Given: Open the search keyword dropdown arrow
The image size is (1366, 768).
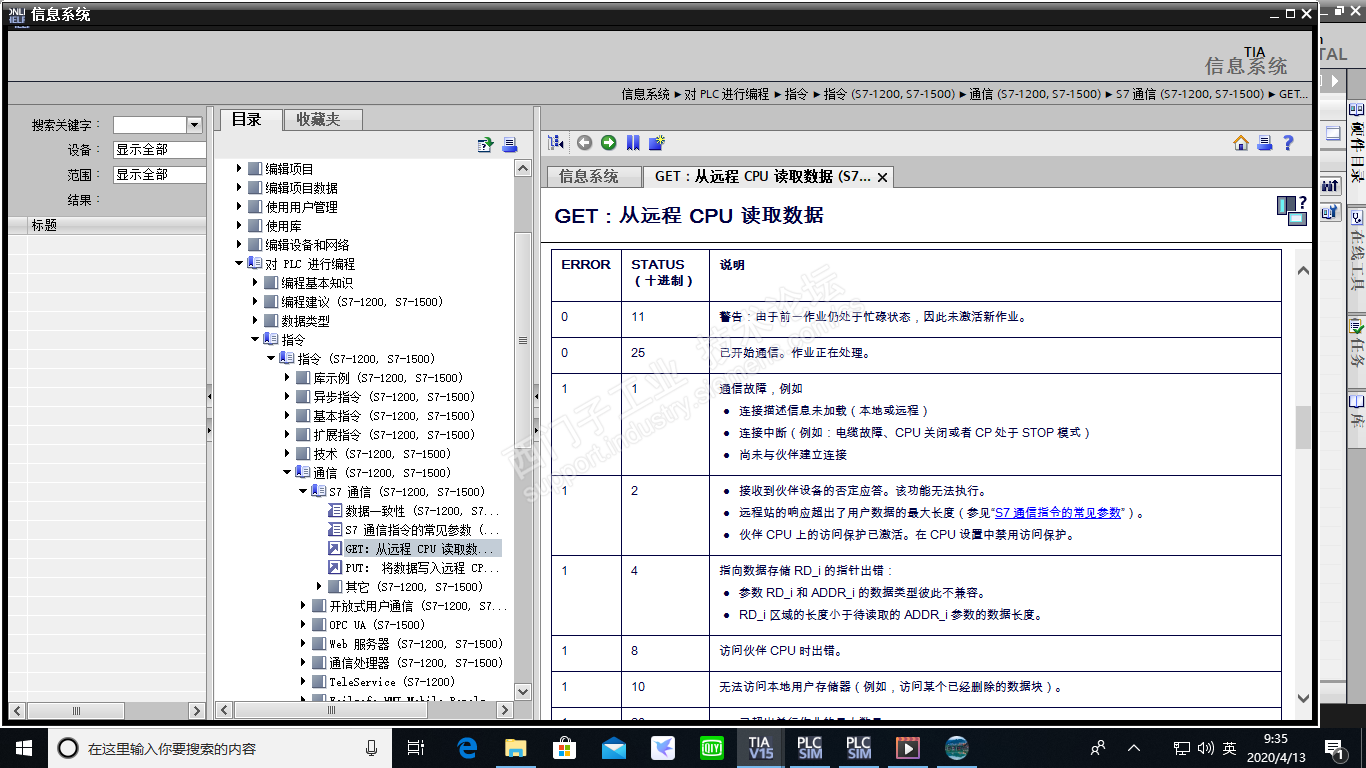Looking at the screenshot, I should [194, 125].
